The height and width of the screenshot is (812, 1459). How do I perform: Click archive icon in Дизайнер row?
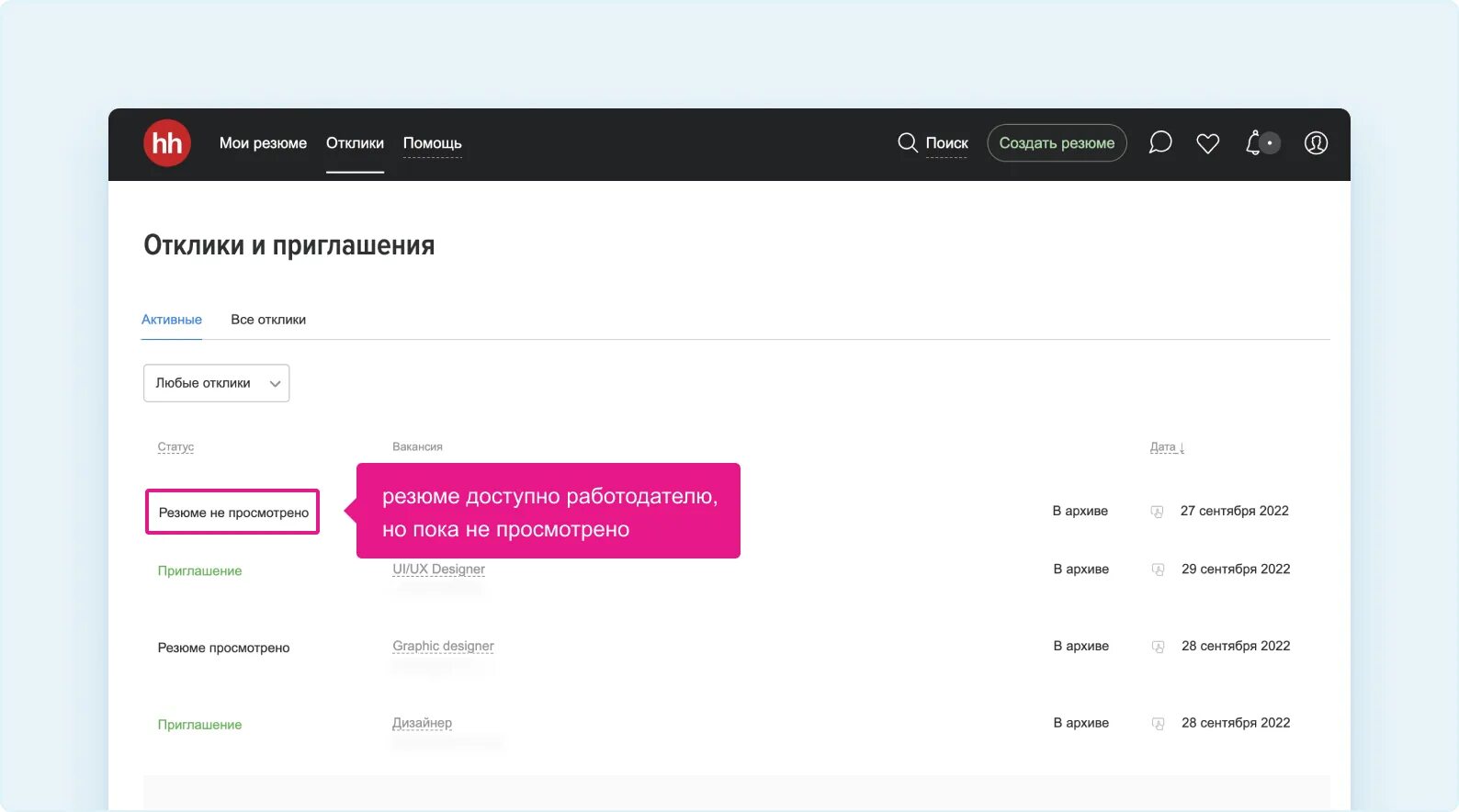[1159, 724]
